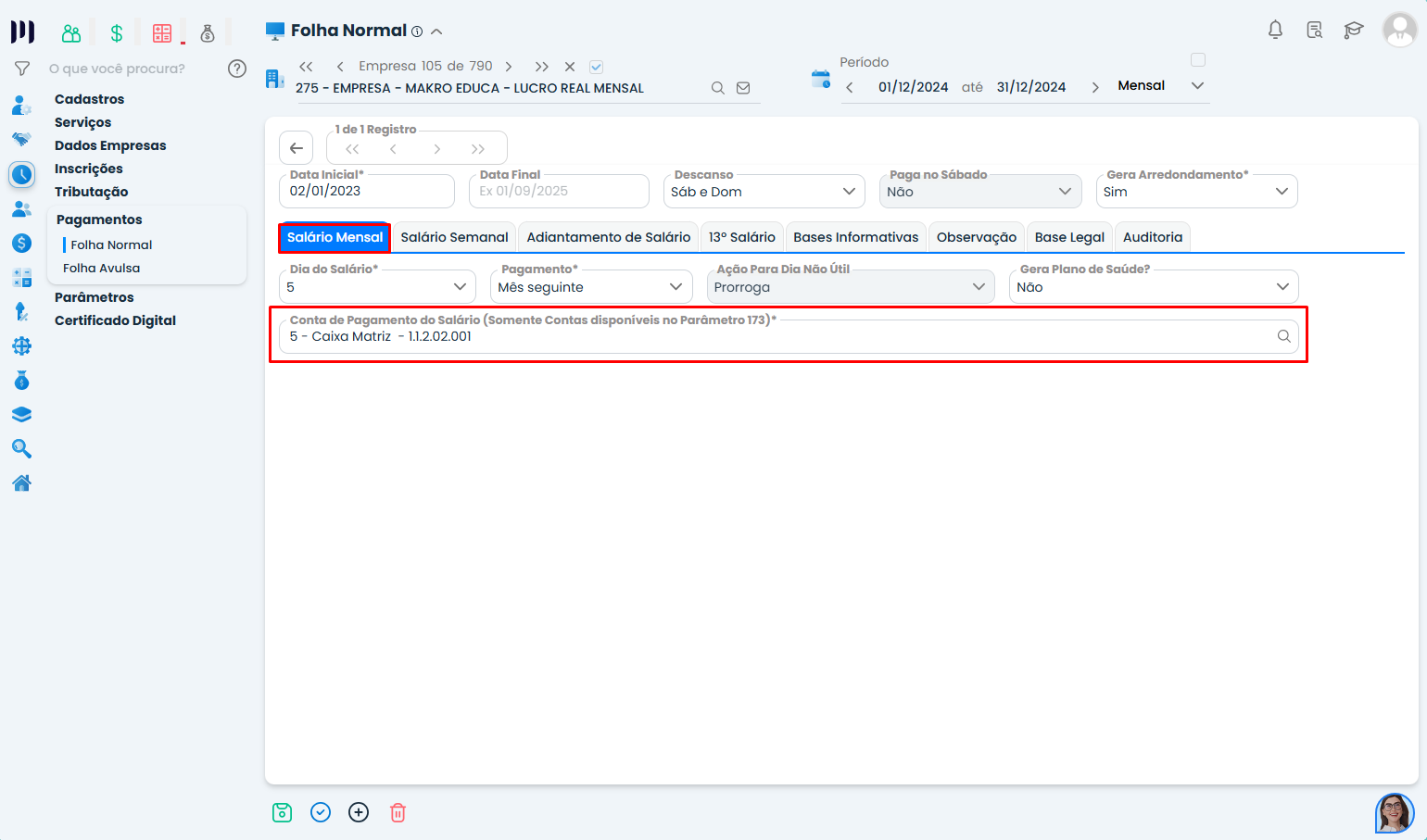This screenshot has width=1427, height=840.
Task: Click the envelope icon beside company name
Action: pos(743,88)
